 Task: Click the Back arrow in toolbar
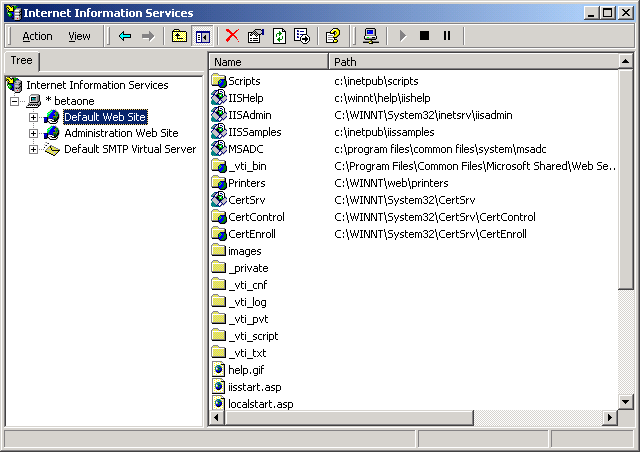click(125, 36)
